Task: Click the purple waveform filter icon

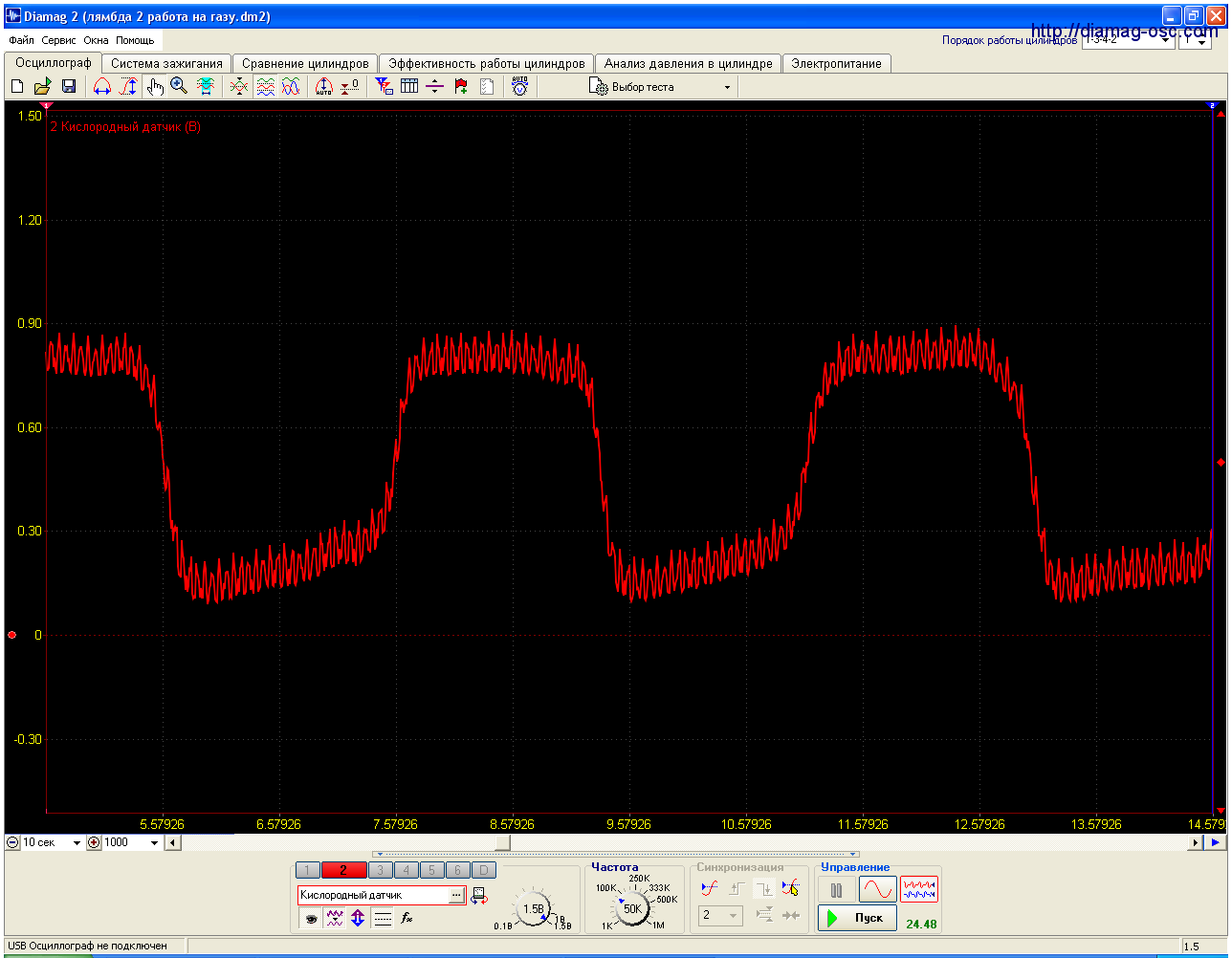Action: (335, 919)
